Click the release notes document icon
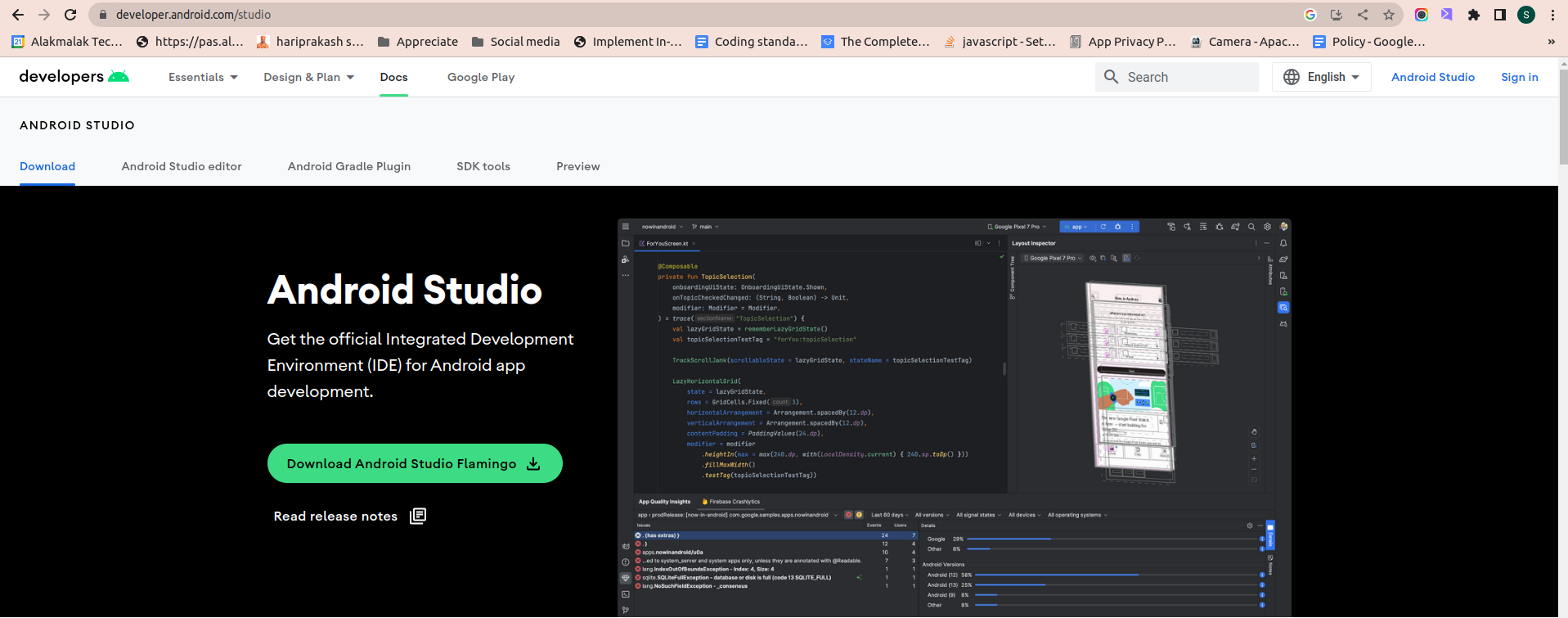1568x618 pixels. point(418,516)
